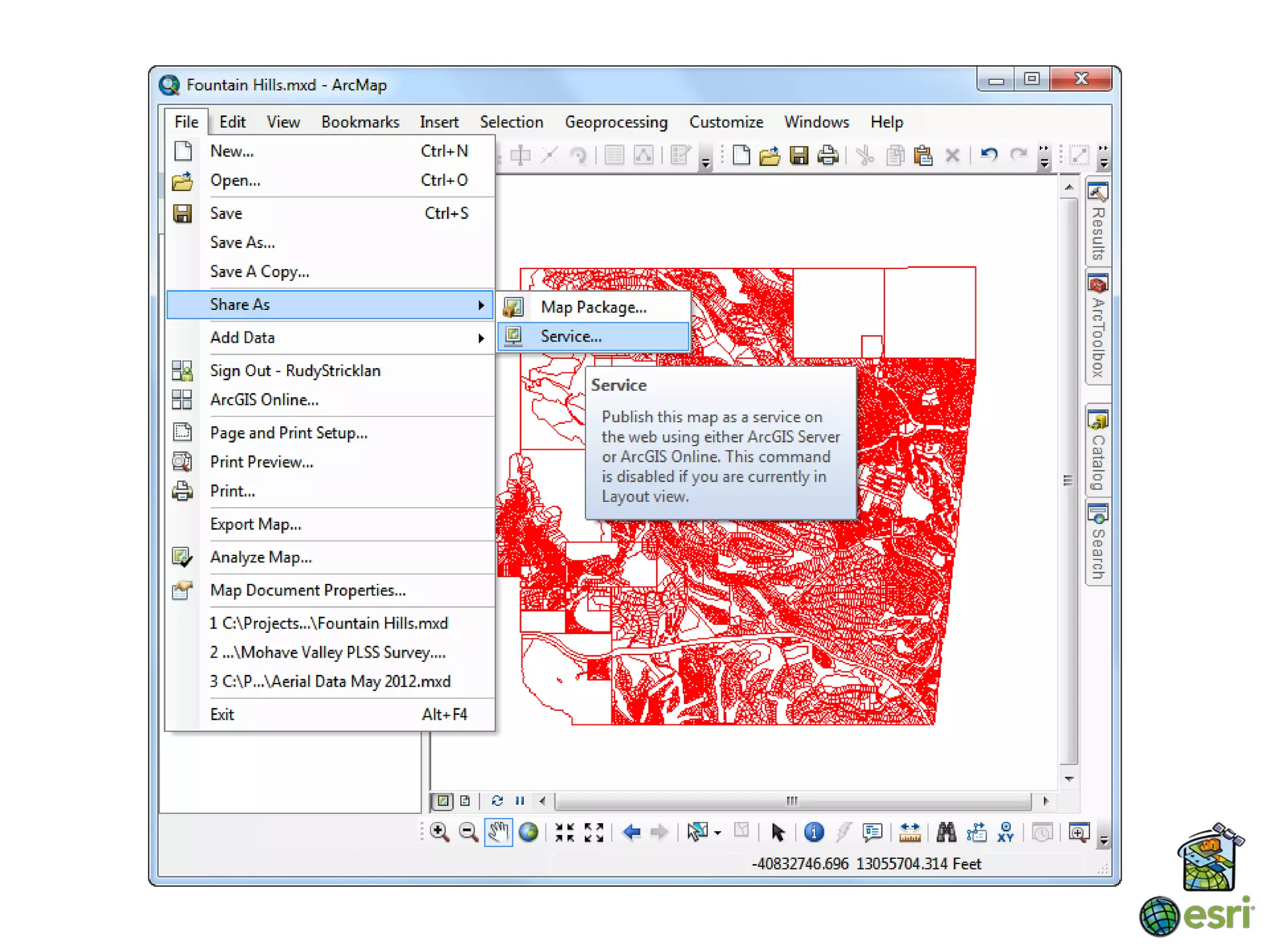Toggle Data View button

[443, 800]
